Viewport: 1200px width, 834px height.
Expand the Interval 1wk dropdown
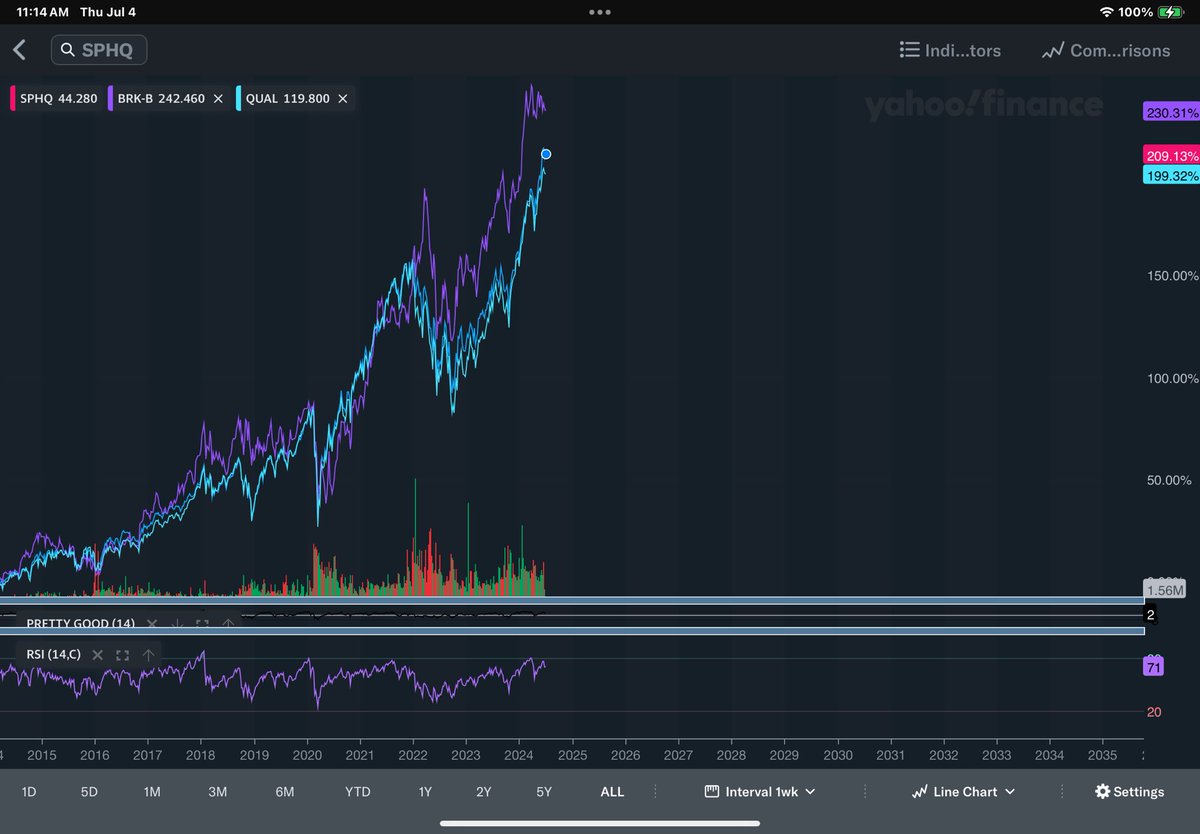point(760,791)
